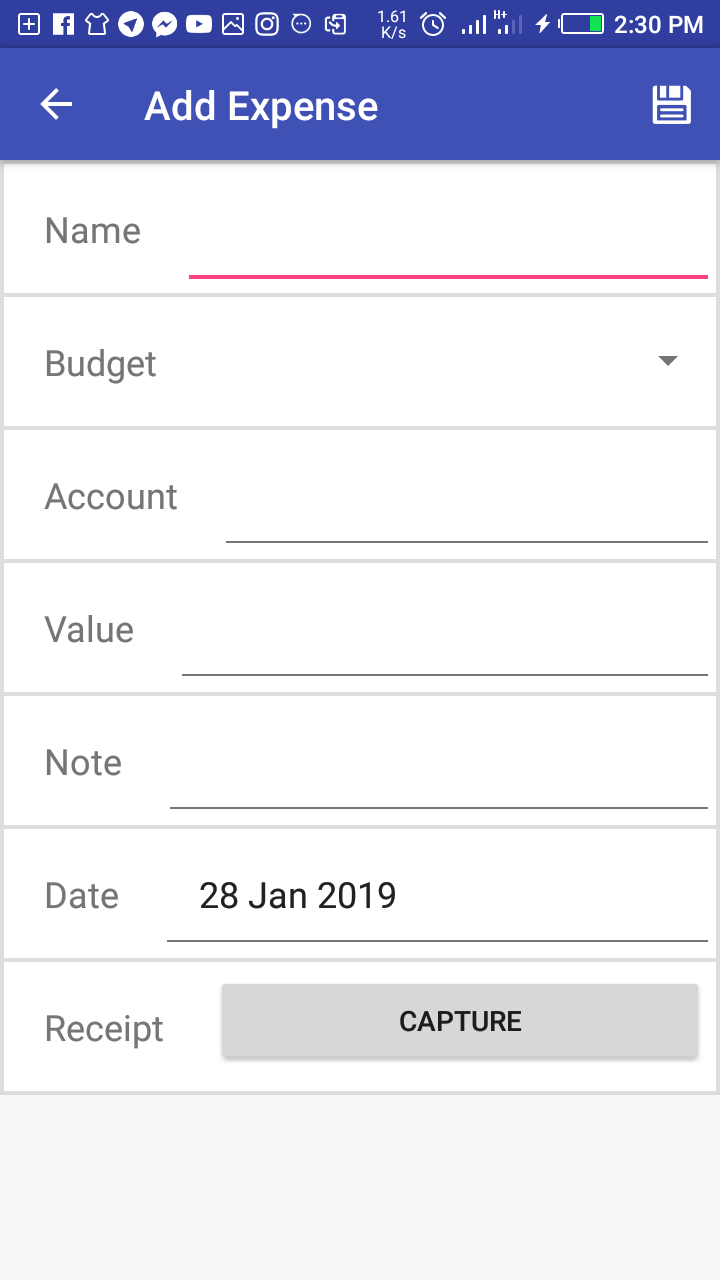Tap the Account input field
Viewport: 720px width, 1280px height.
[466, 505]
